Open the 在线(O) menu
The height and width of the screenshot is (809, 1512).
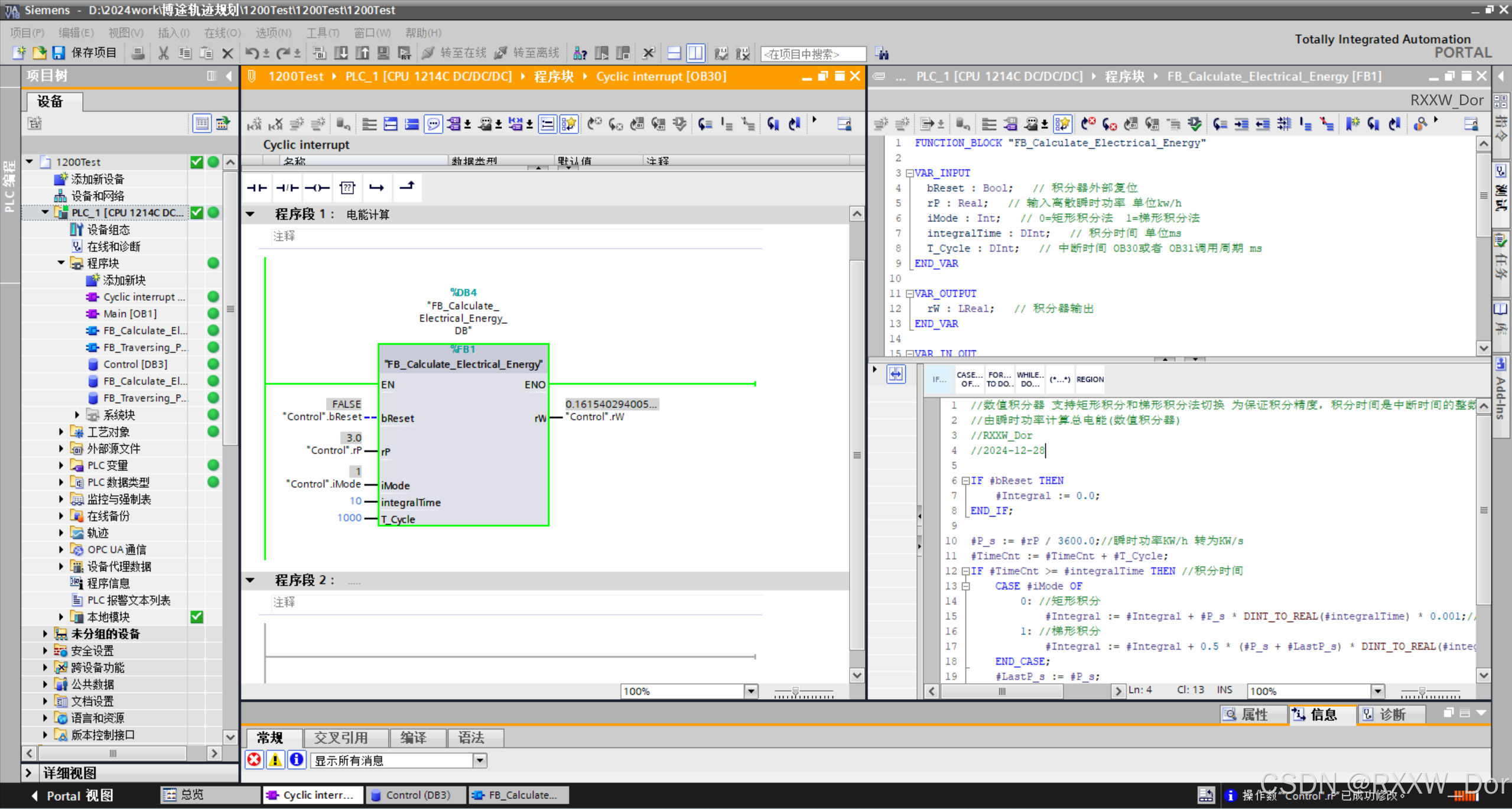click(x=222, y=33)
